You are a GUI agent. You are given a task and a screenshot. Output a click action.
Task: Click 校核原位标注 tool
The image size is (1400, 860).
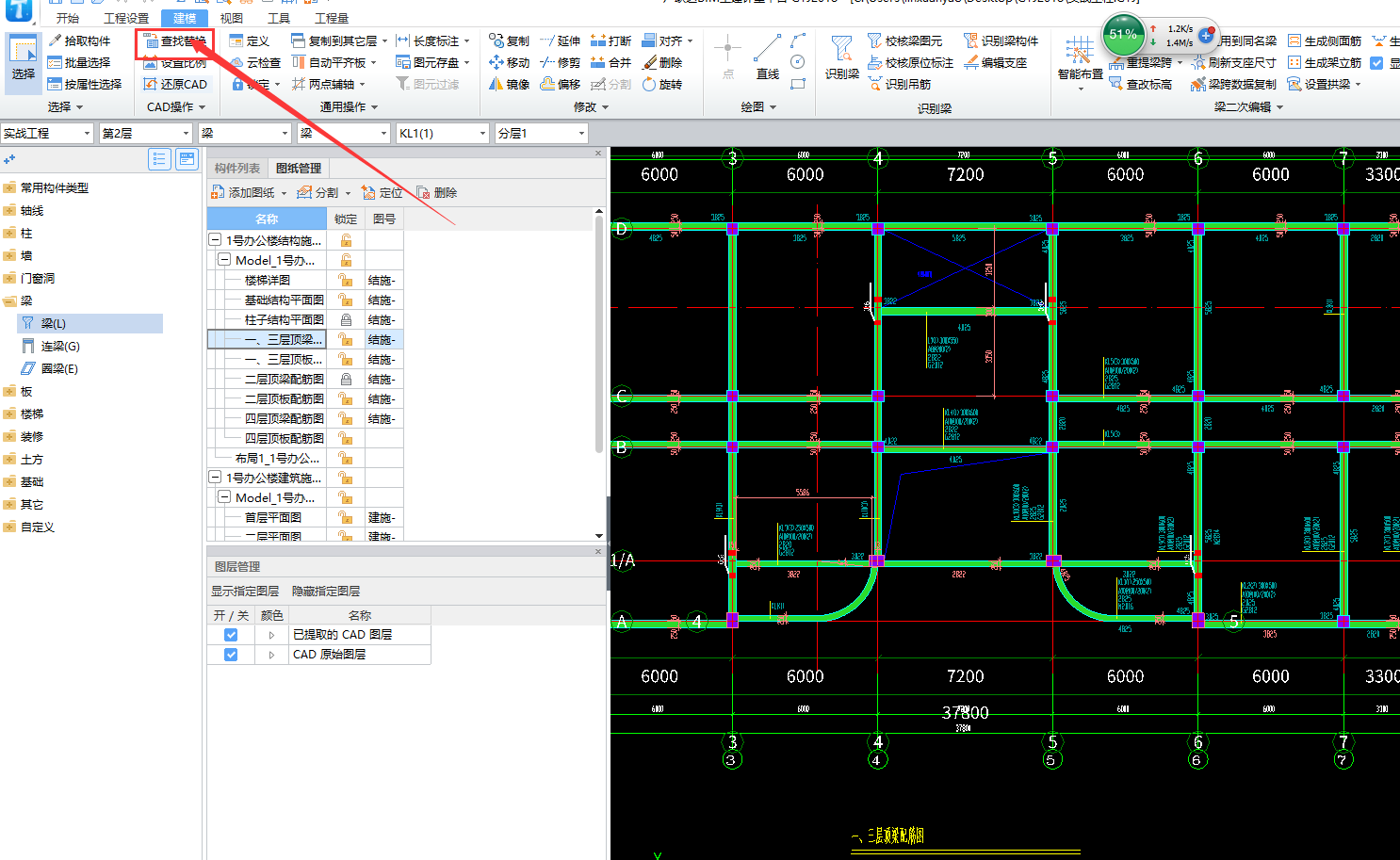(x=911, y=62)
